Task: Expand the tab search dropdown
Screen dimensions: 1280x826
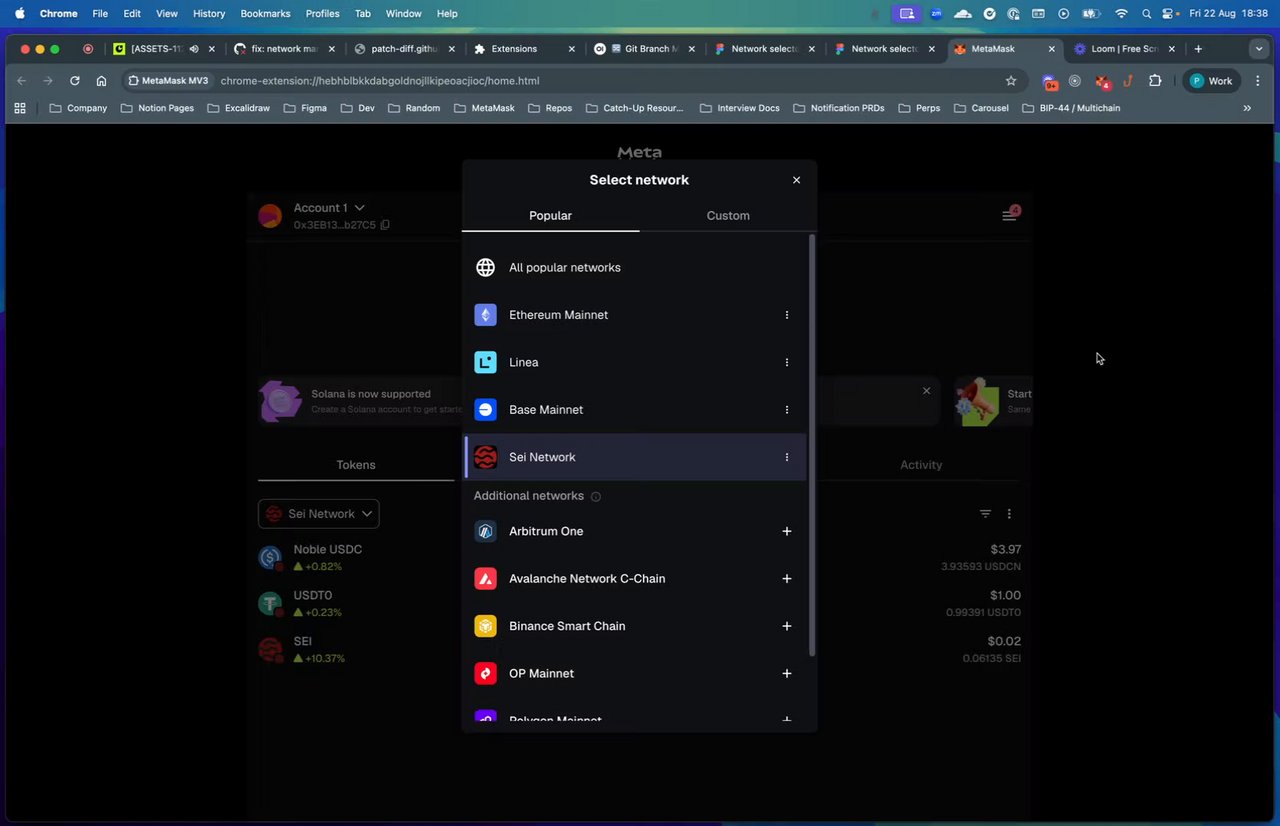Action: click(x=1259, y=49)
